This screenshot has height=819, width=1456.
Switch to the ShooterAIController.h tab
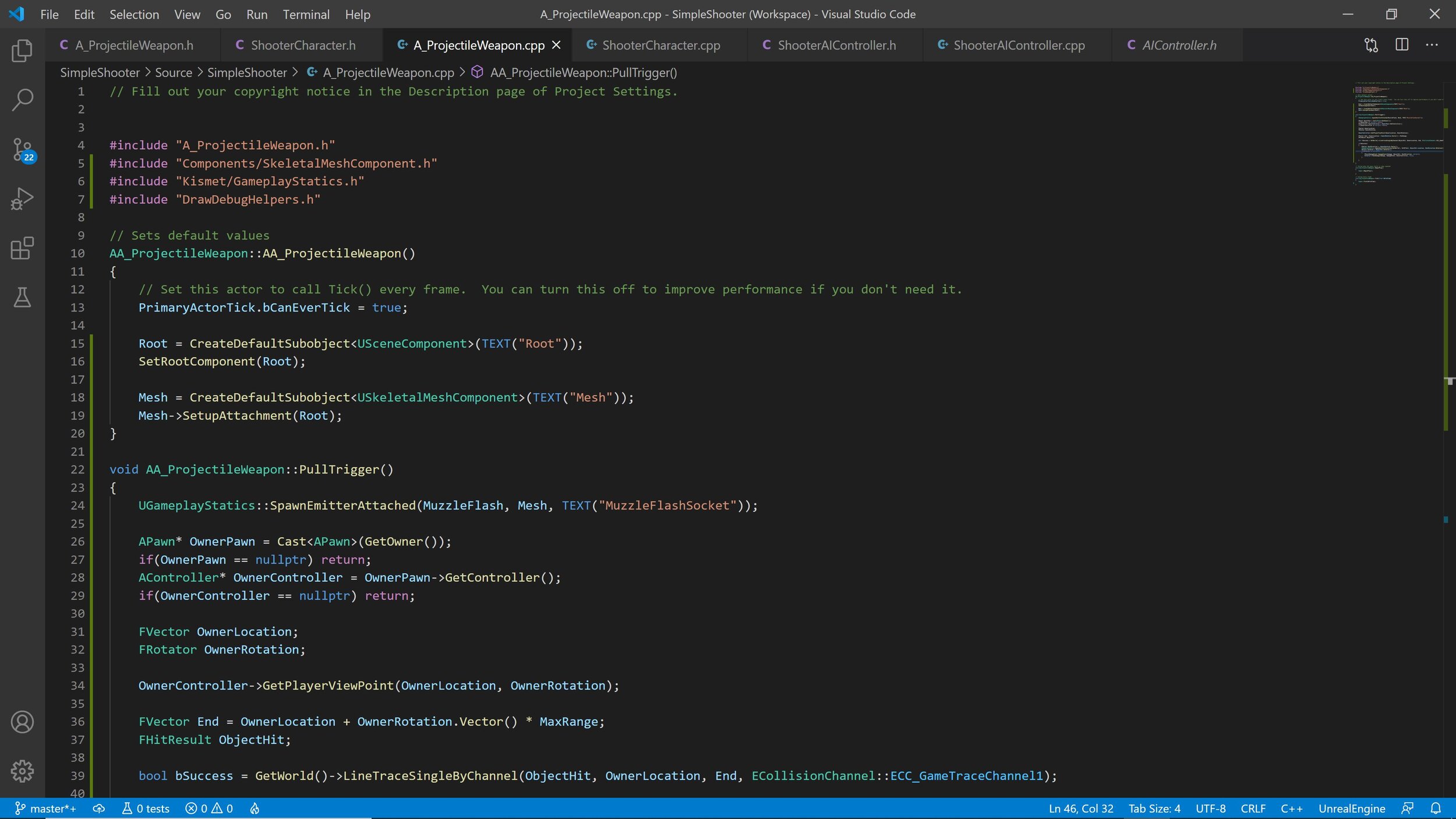pyautogui.click(x=836, y=45)
